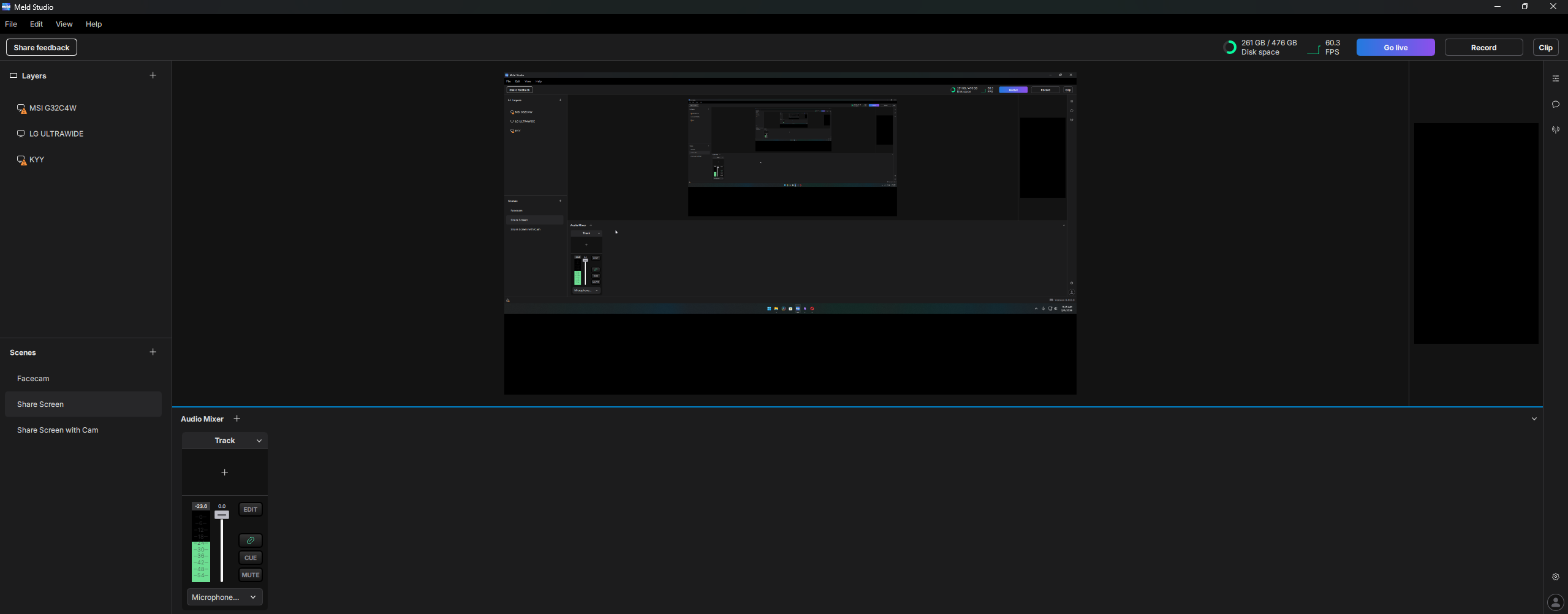1568x614 pixels.
Task: Open the chat bubble panel
Action: point(1555,104)
